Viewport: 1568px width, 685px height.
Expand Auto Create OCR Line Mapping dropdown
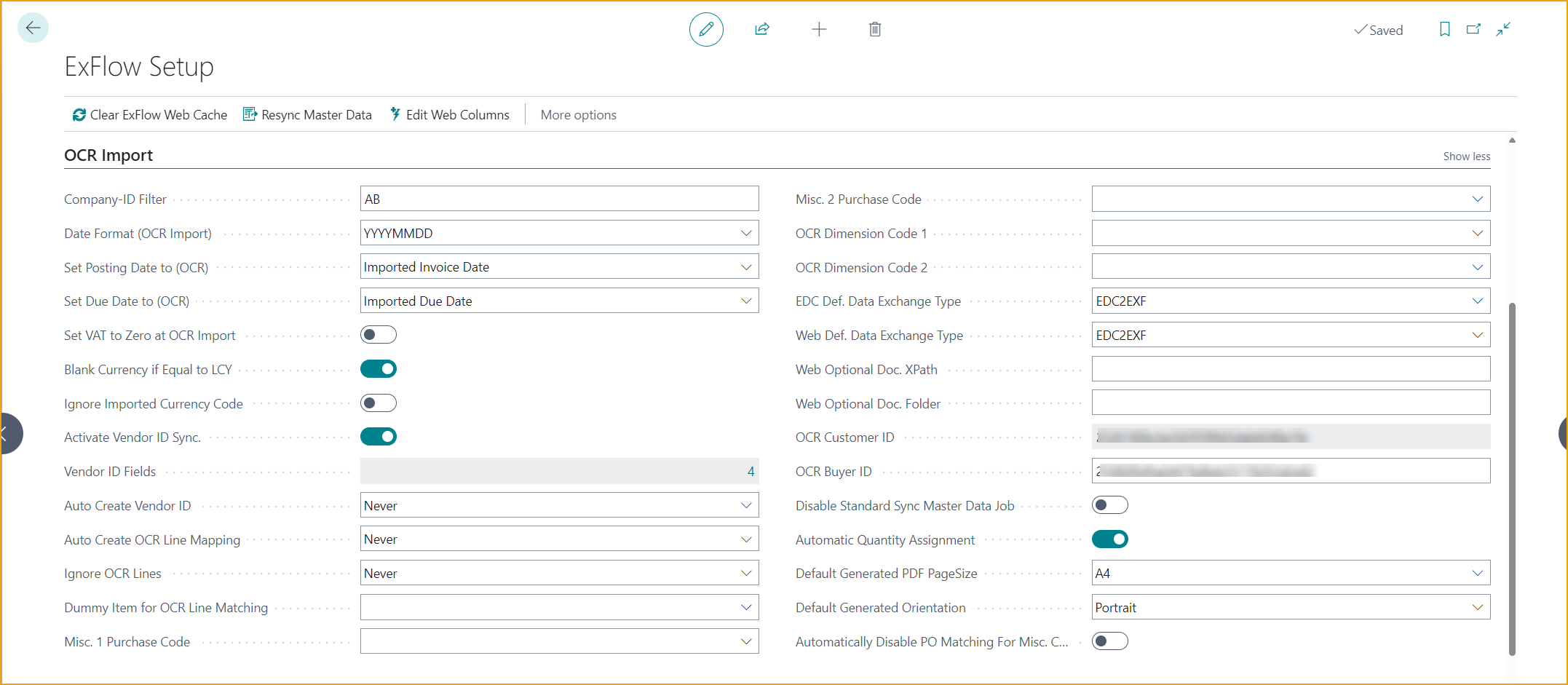[x=746, y=539]
